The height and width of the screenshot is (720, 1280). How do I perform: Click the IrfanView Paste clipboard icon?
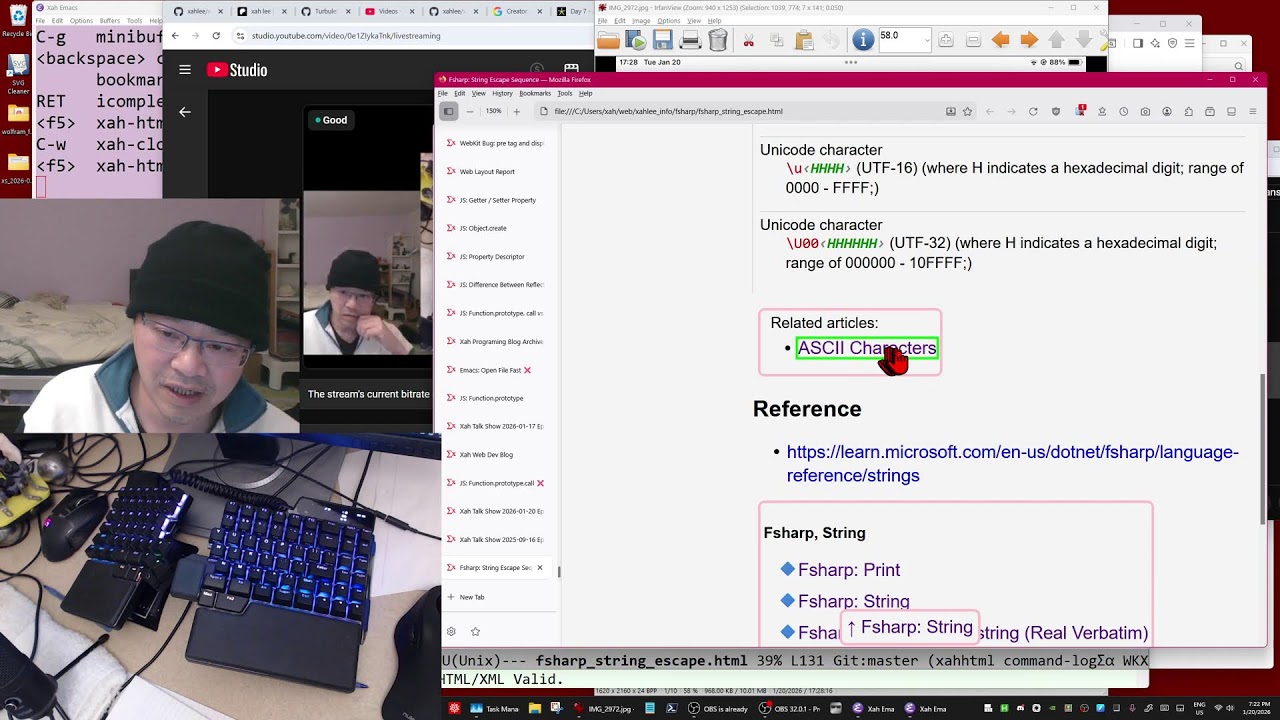click(x=804, y=40)
